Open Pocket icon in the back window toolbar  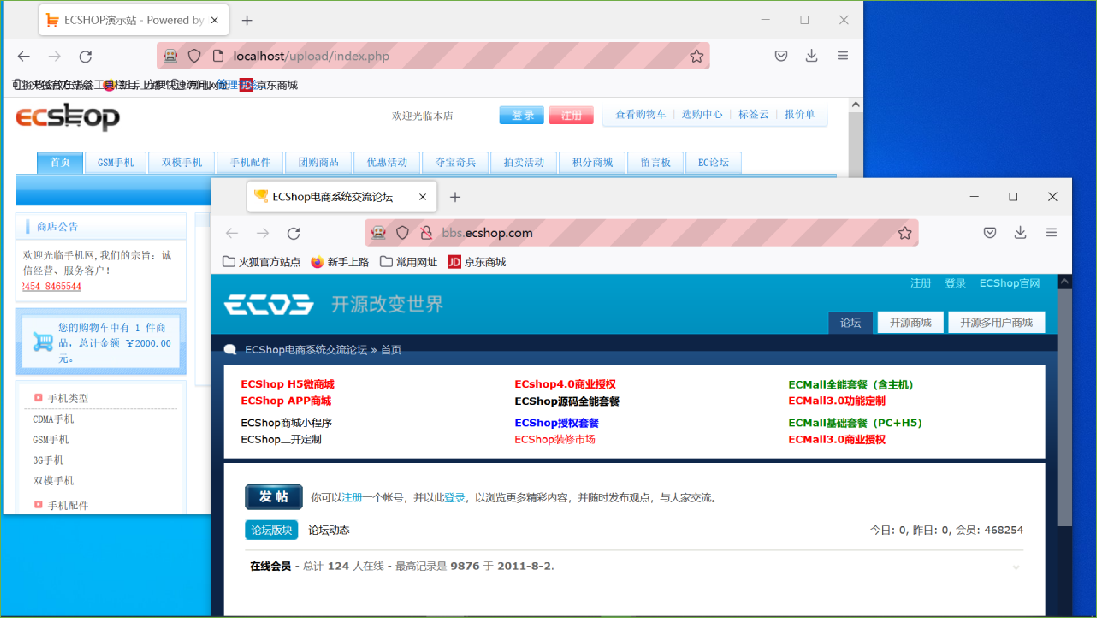tap(781, 56)
